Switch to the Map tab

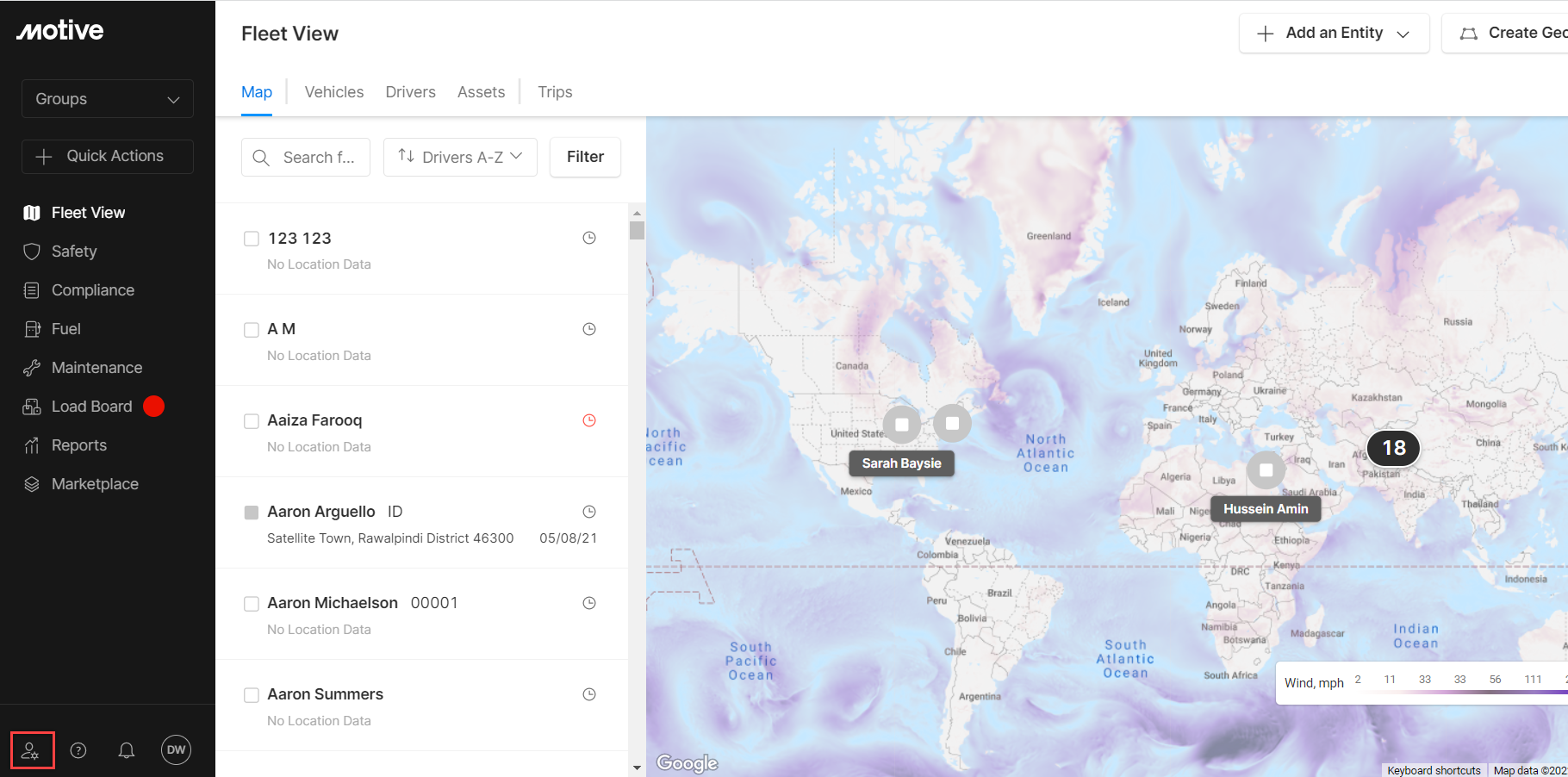[257, 92]
